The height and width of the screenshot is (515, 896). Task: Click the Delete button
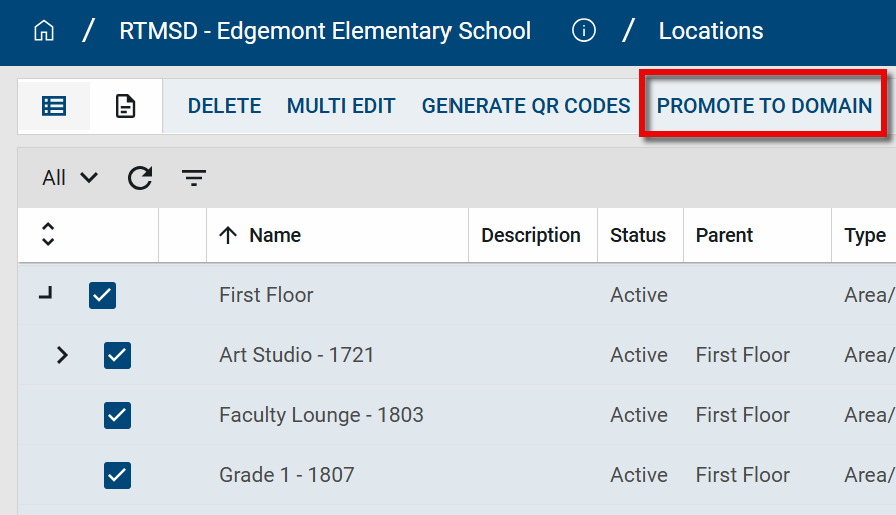click(224, 106)
